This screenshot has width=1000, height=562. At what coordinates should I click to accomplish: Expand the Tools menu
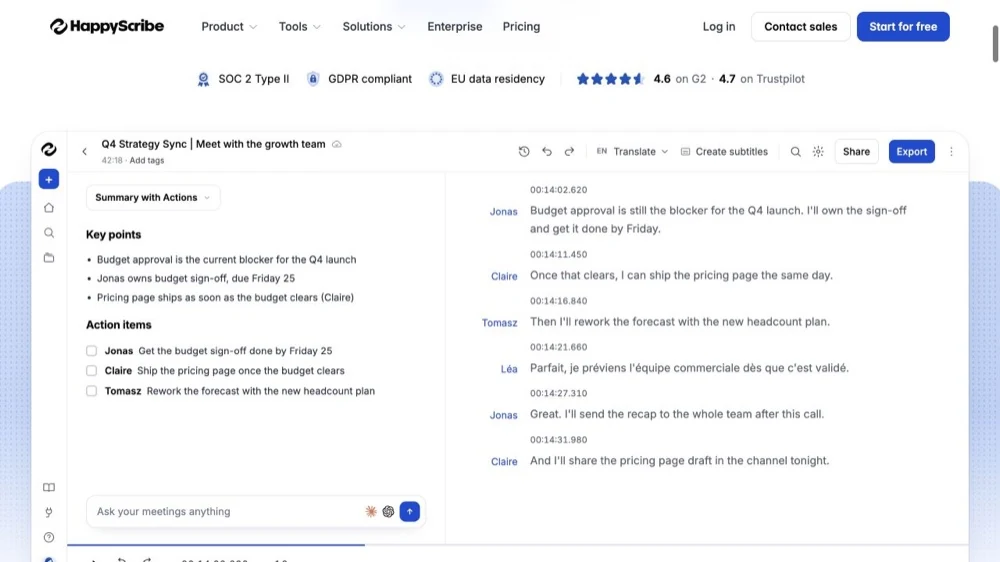click(x=299, y=26)
